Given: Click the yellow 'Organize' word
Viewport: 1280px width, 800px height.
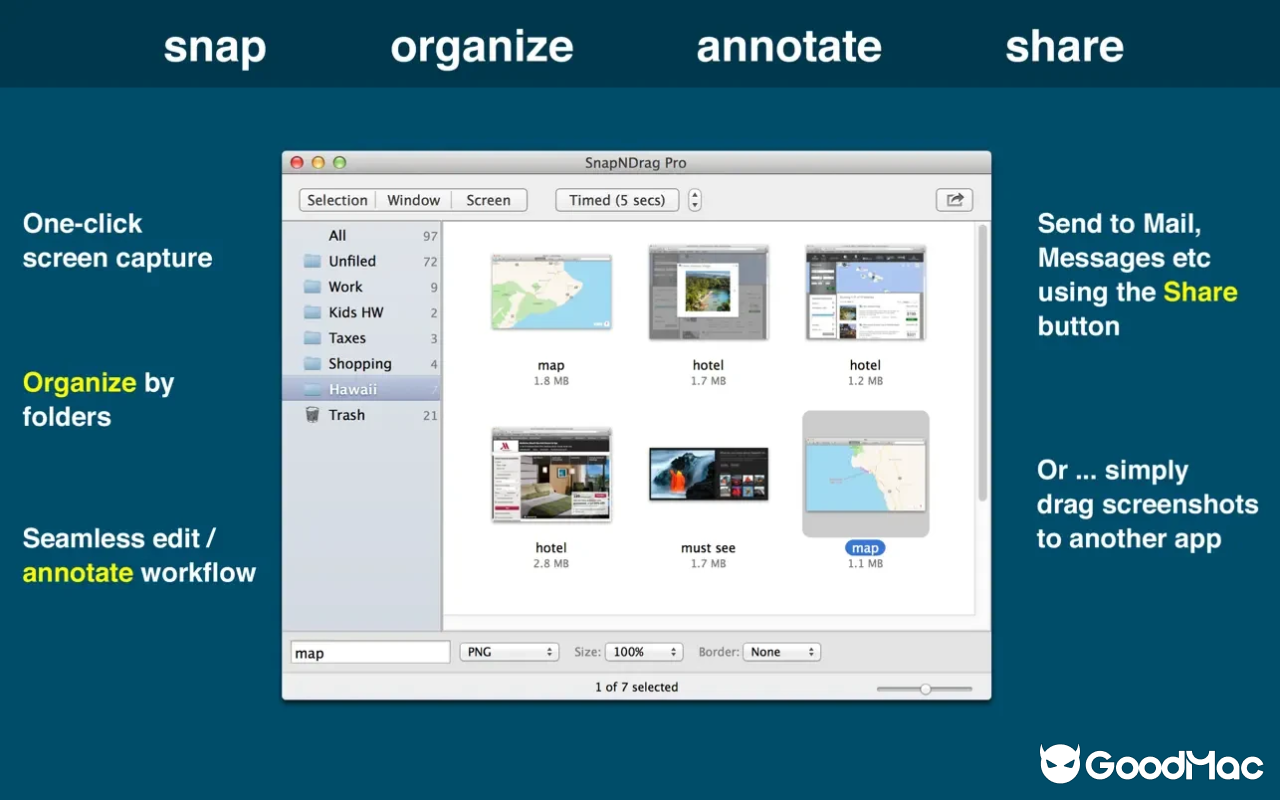Looking at the screenshot, I should tap(79, 384).
